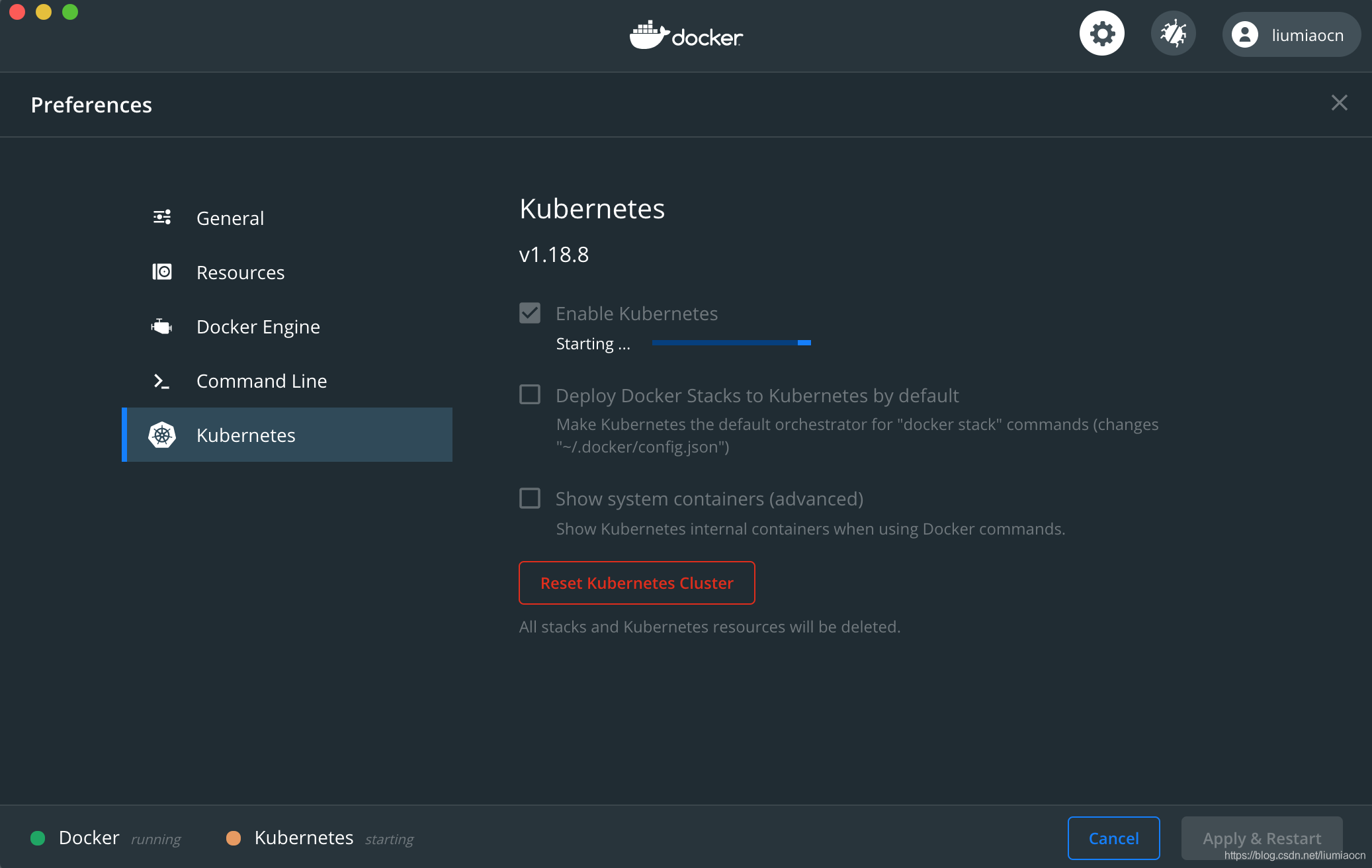This screenshot has height=868, width=1372.
Task: Click the Docker Engine icon
Action: pyautogui.click(x=162, y=326)
